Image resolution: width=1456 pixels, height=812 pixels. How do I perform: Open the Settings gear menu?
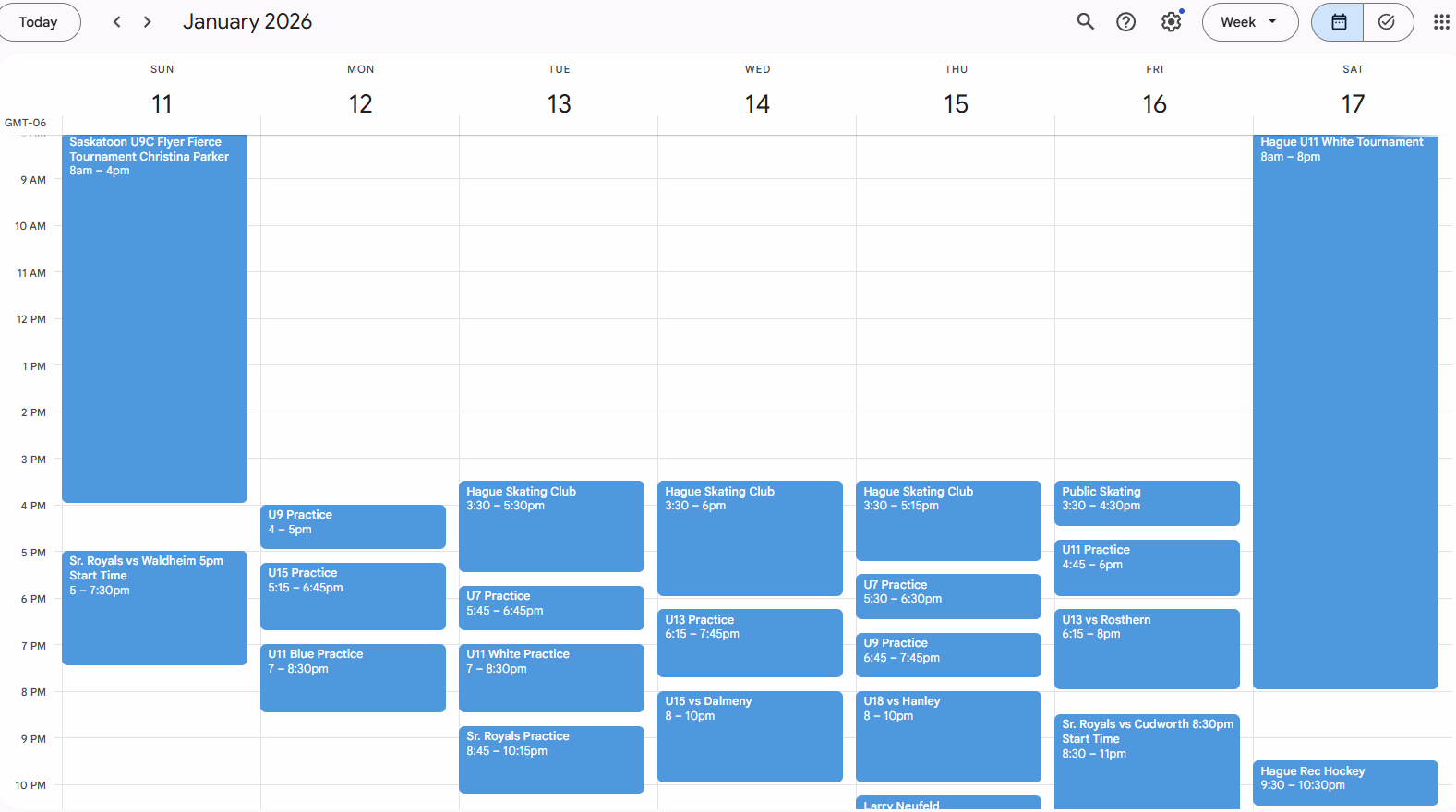[x=1171, y=22]
